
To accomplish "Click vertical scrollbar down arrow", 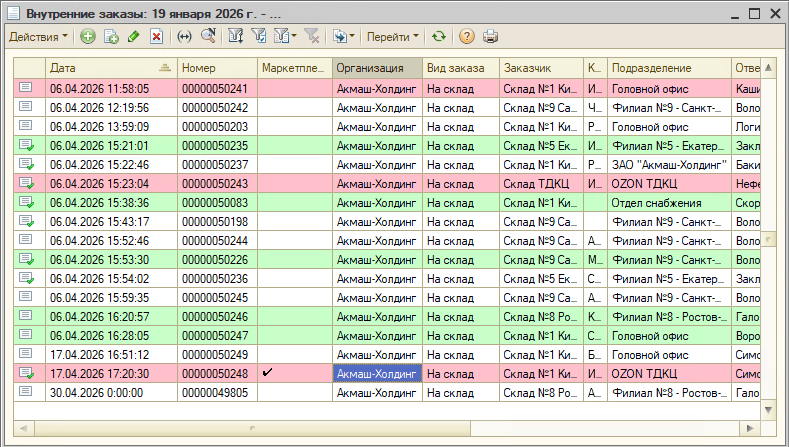I will coord(768,410).
